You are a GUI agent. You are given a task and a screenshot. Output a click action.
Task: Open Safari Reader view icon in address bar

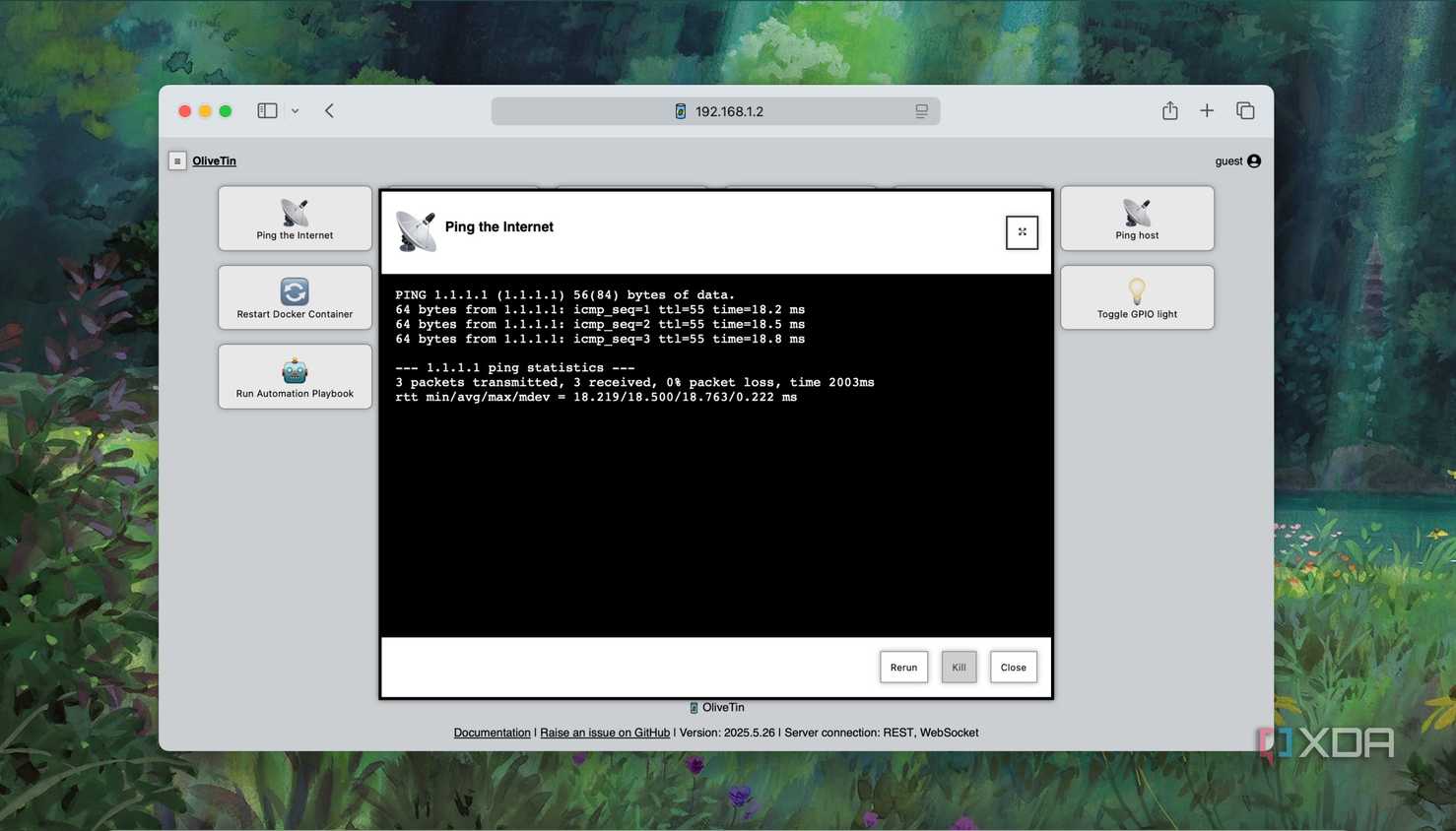(921, 111)
